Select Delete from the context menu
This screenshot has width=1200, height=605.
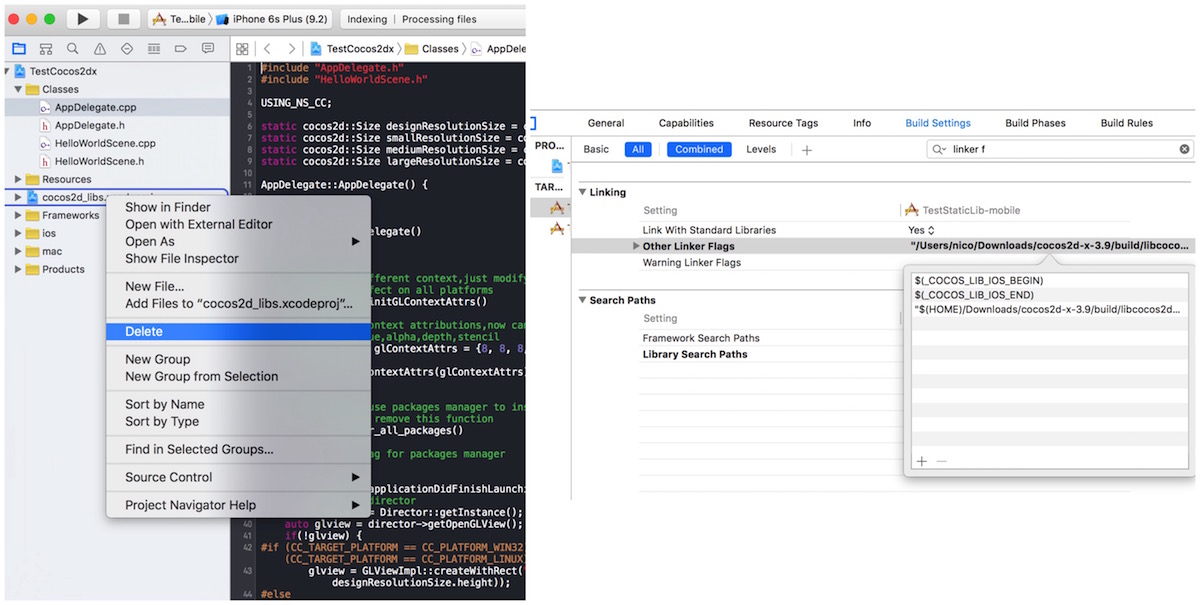click(143, 331)
